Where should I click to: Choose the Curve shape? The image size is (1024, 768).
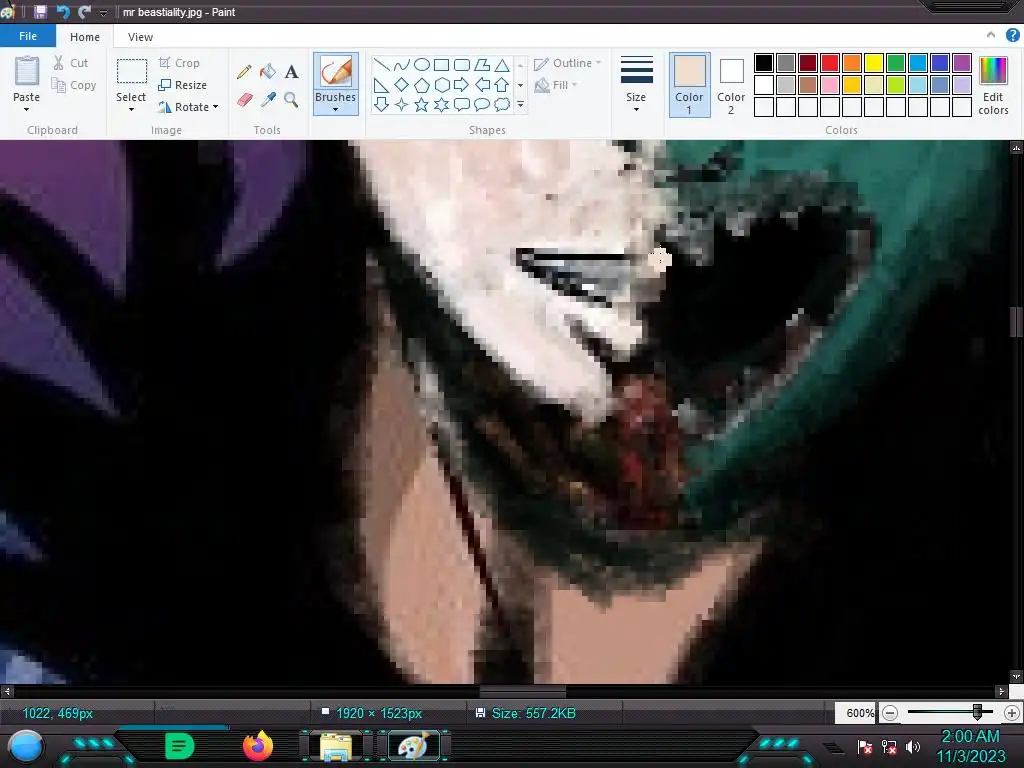[x=402, y=65]
